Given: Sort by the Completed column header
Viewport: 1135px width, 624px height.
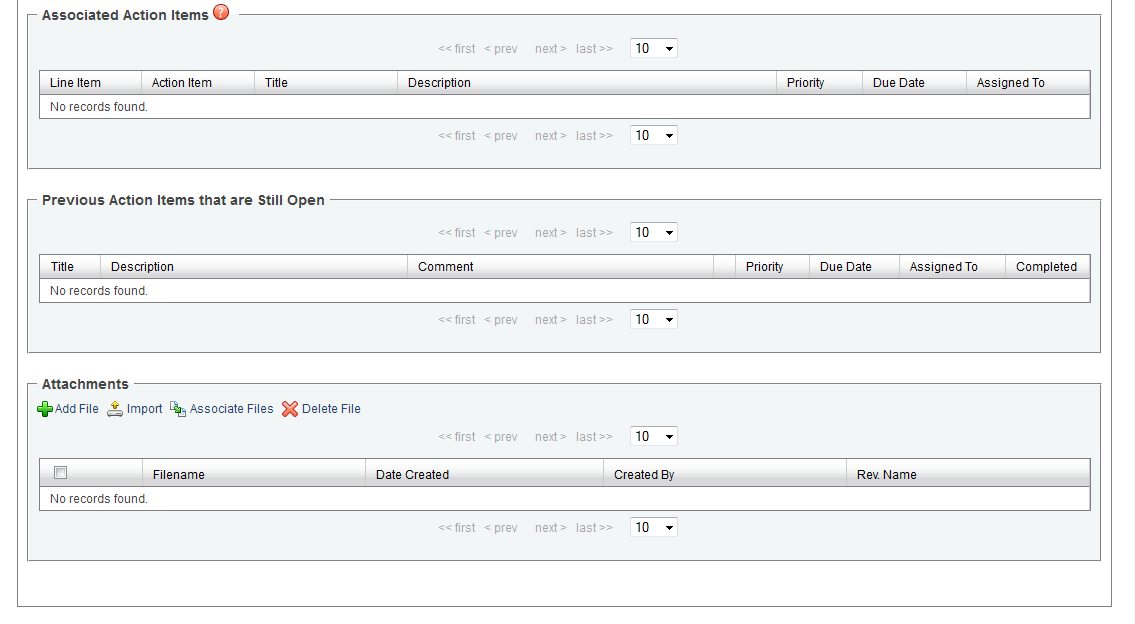Looking at the screenshot, I should pyautogui.click(x=1048, y=266).
